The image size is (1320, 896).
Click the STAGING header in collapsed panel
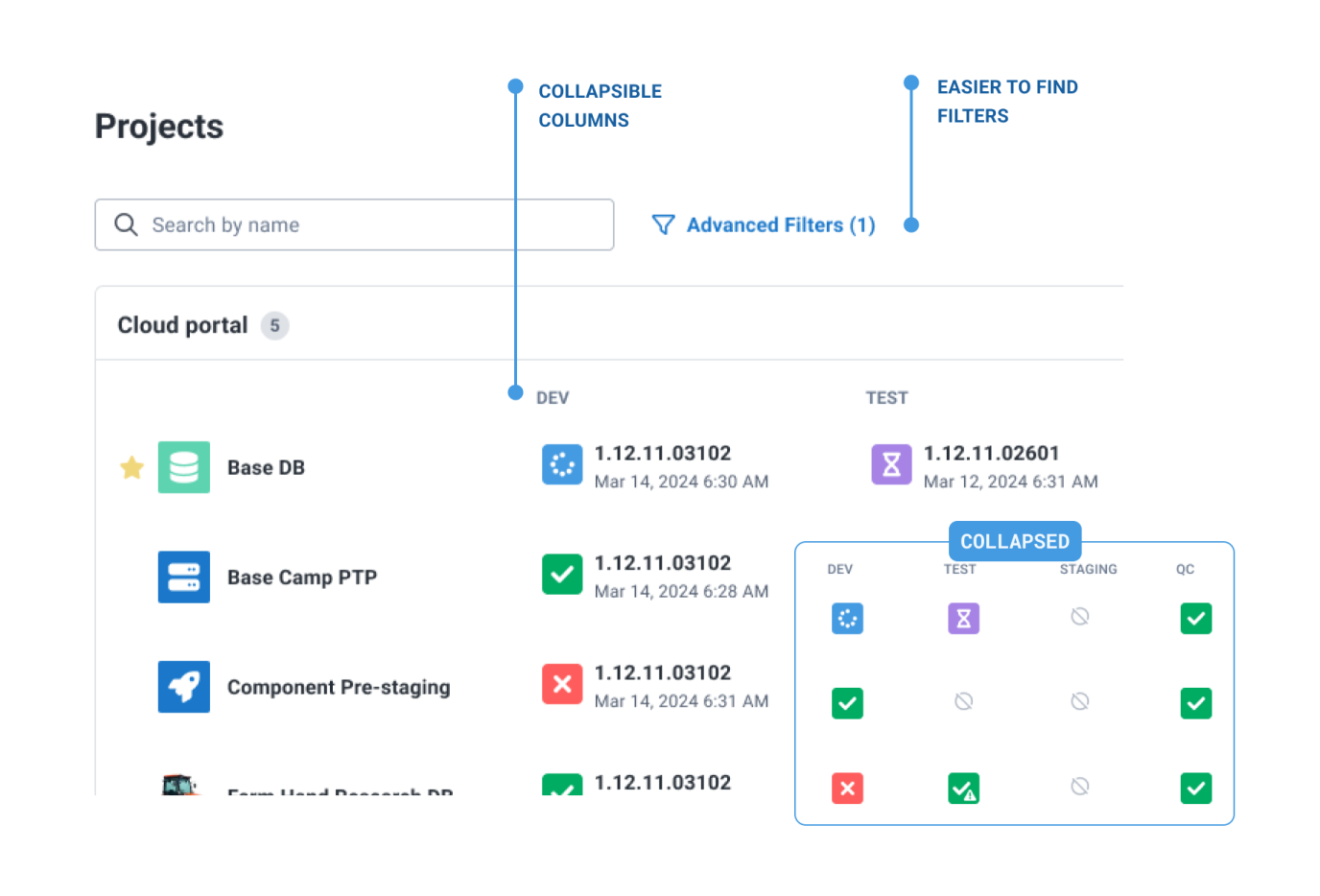click(1088, 569)
